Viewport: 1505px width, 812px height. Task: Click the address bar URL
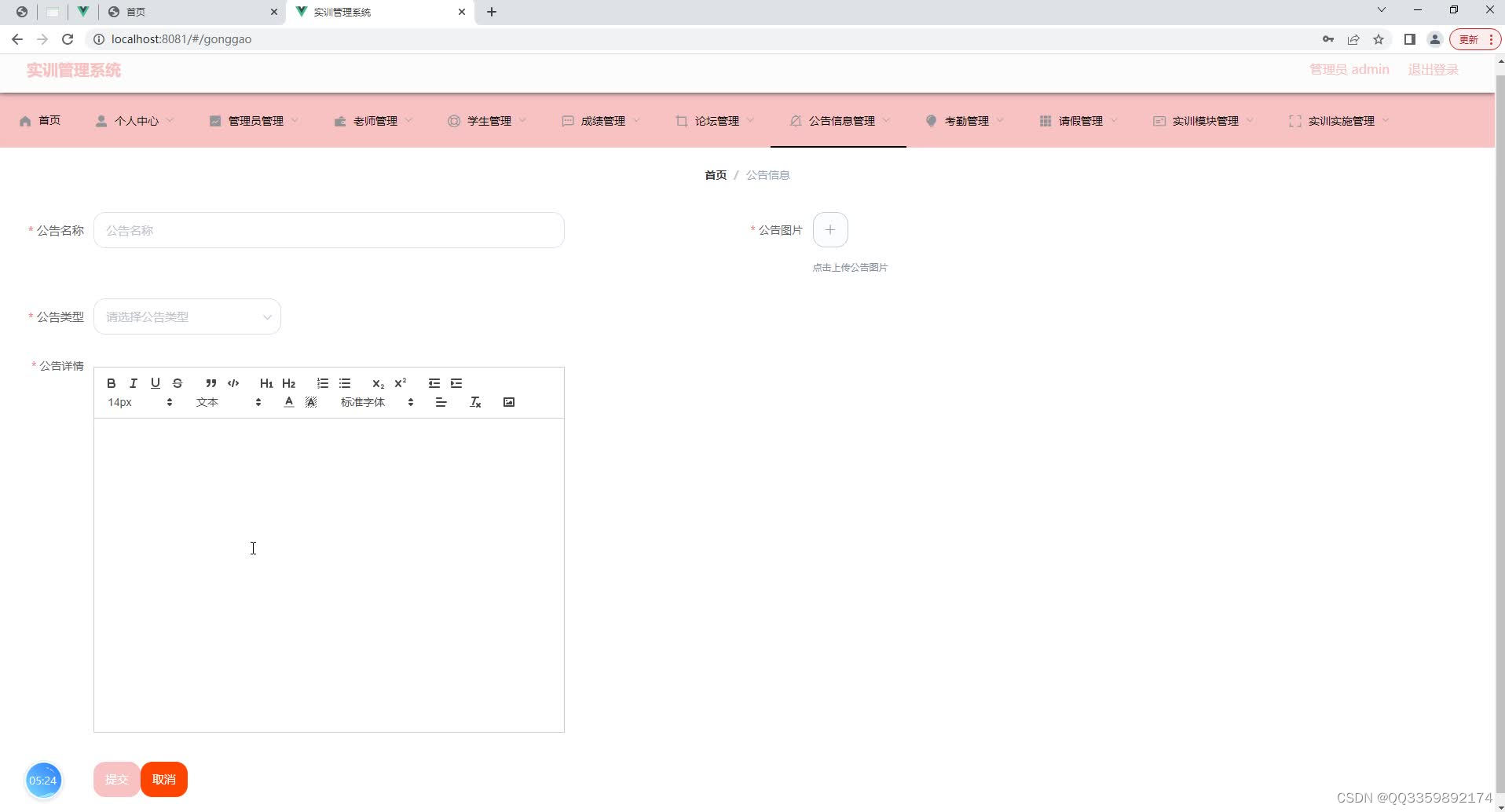[181, 39]
